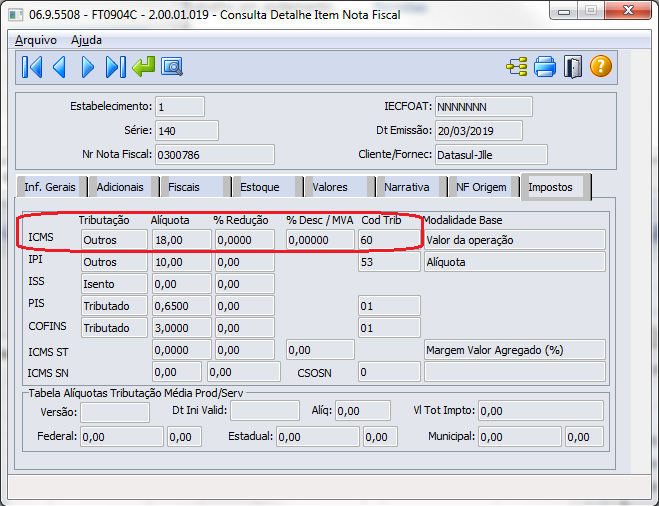
Task: Click PIS Cod Trib field 01
Action: pos(389,306)
